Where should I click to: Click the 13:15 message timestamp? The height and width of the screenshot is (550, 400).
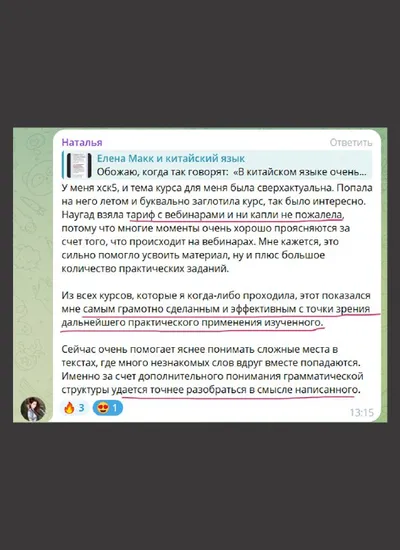[x=361, y=412]
